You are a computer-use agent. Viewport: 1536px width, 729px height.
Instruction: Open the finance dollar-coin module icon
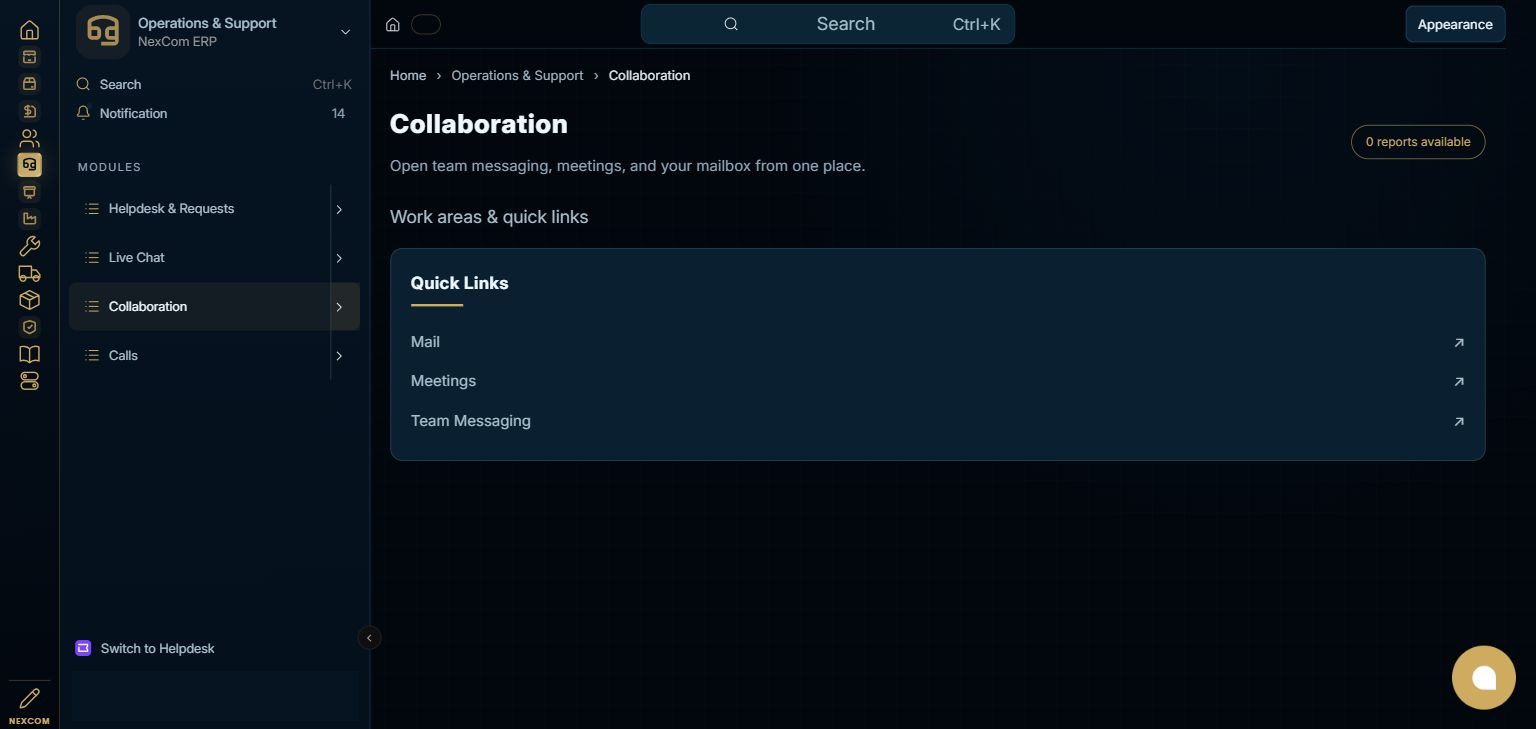pos(29,111)
